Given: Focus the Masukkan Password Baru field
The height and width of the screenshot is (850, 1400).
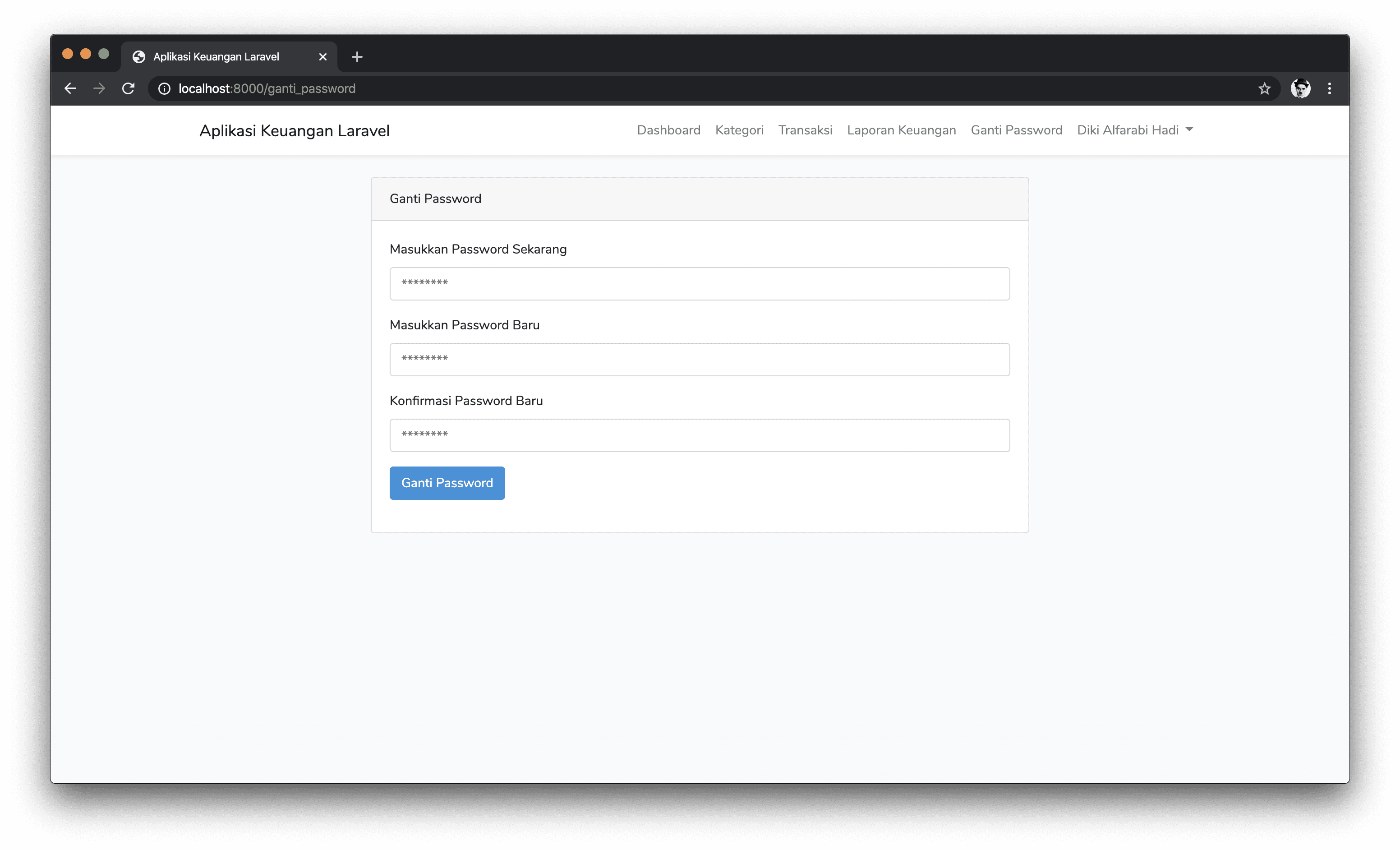Looking at the screenshot, I should tap(700, 359).
